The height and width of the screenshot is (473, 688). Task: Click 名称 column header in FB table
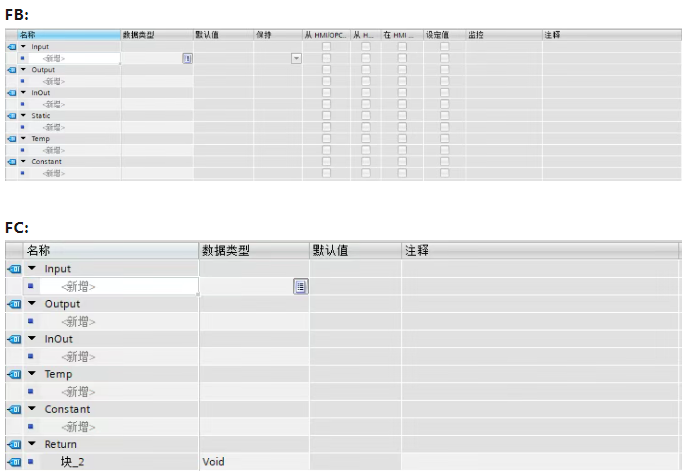[69, 35]
